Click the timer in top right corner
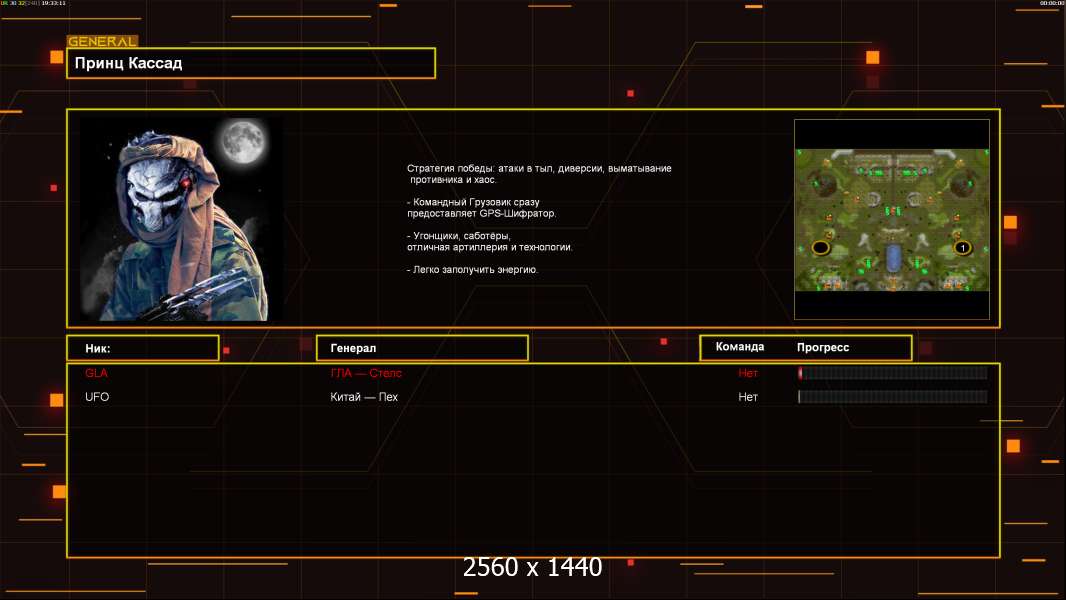The height and width of the screenshot is (600, 1066). tap(1052, 3)
